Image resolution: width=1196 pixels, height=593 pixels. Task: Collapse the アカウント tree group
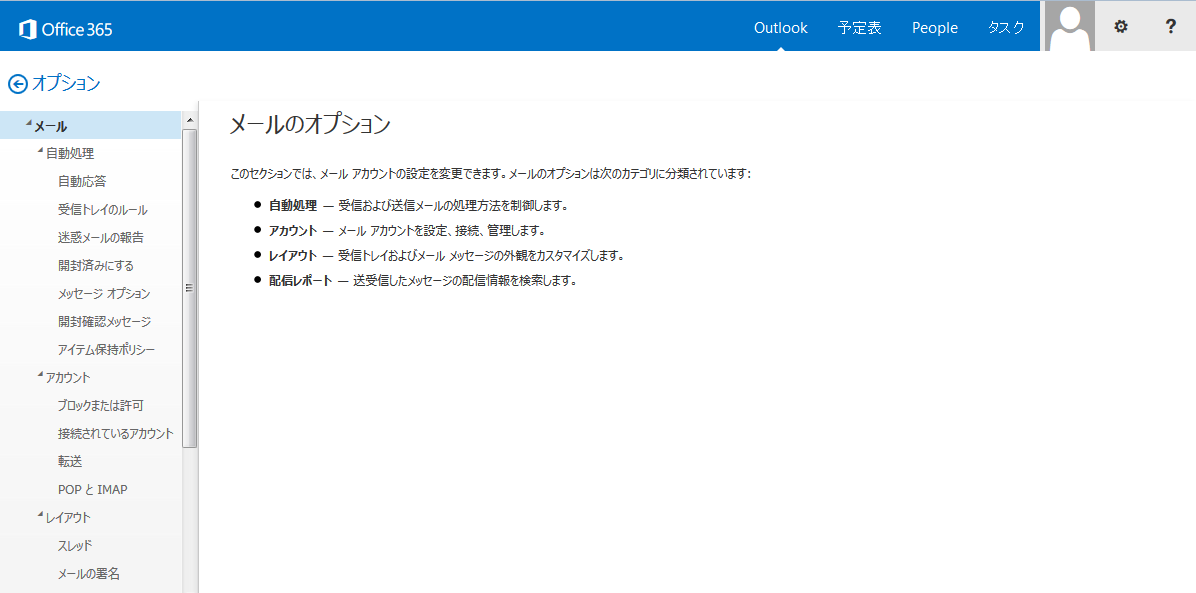click(40, 374)
